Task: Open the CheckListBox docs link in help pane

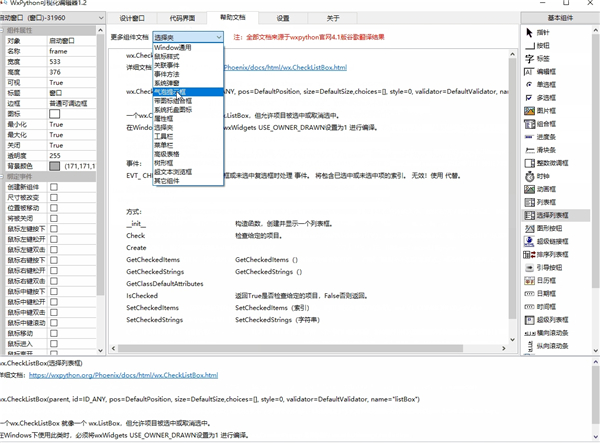Action: [x=285, y=67]
